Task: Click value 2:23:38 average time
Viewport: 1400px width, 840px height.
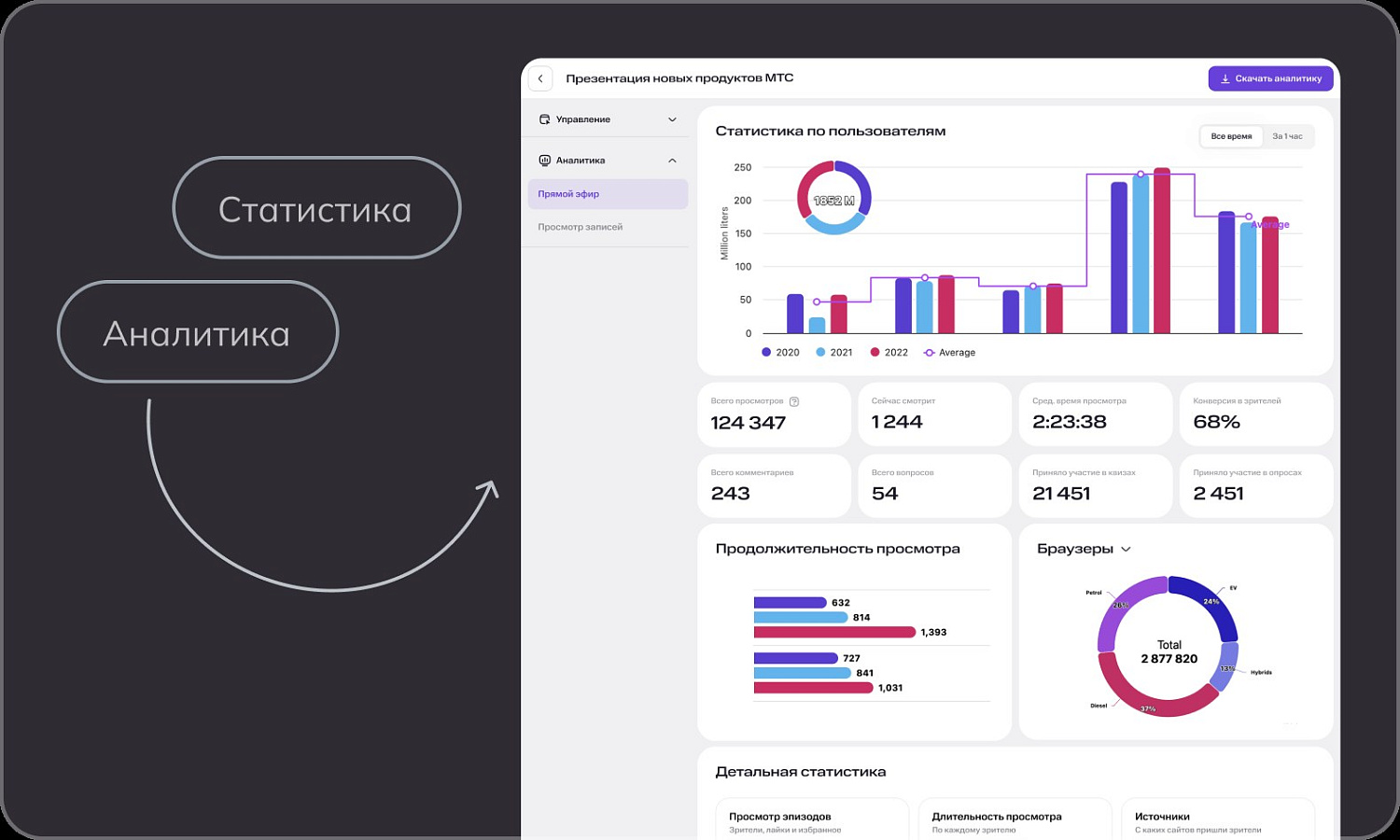Action: (x=1070, y=422)
